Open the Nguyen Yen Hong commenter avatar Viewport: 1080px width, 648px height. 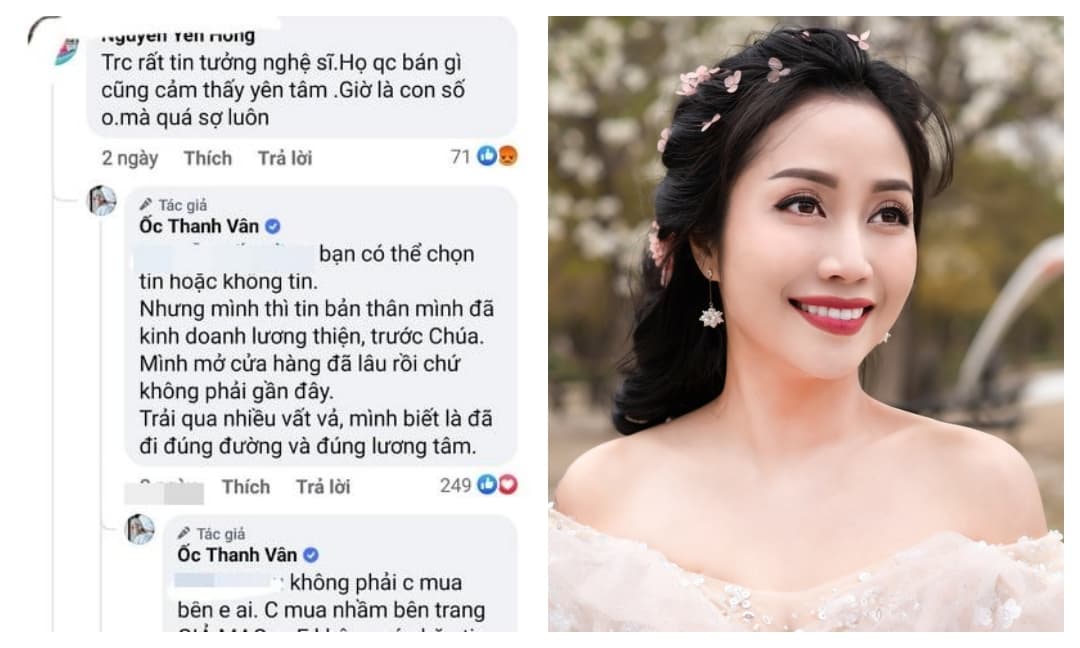66,51
